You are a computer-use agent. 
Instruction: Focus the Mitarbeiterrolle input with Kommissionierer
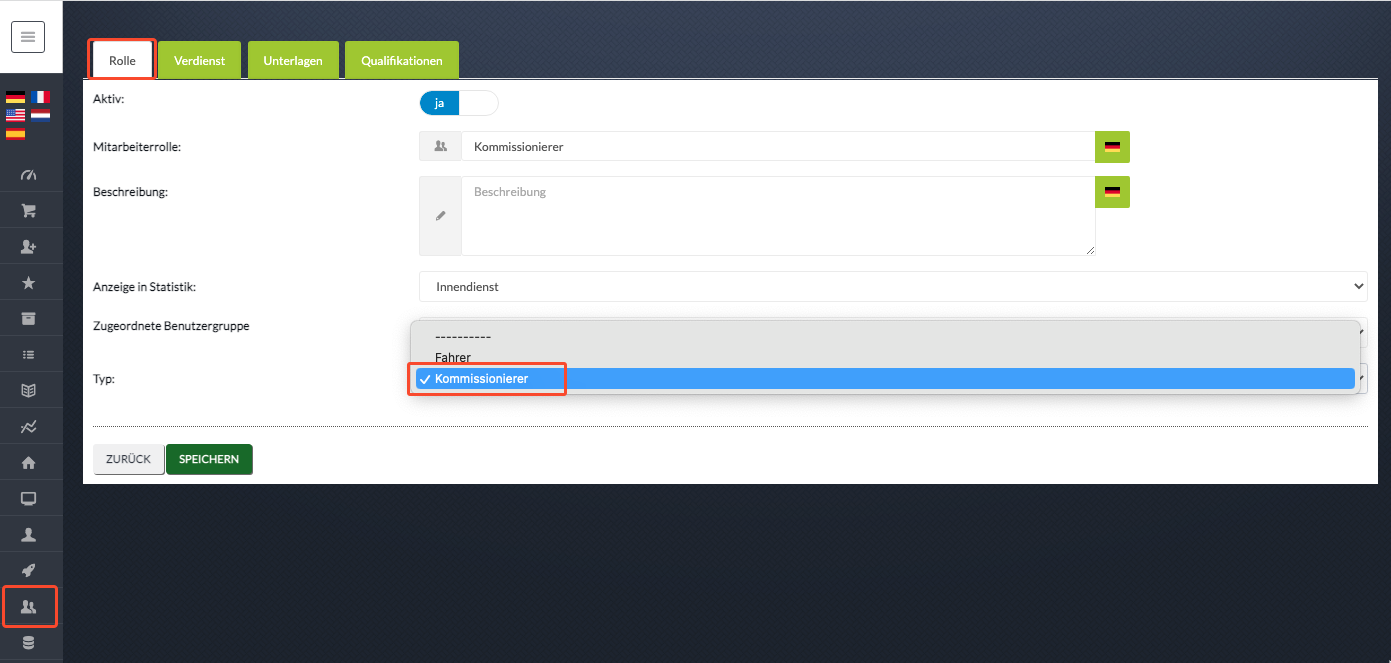778,147
